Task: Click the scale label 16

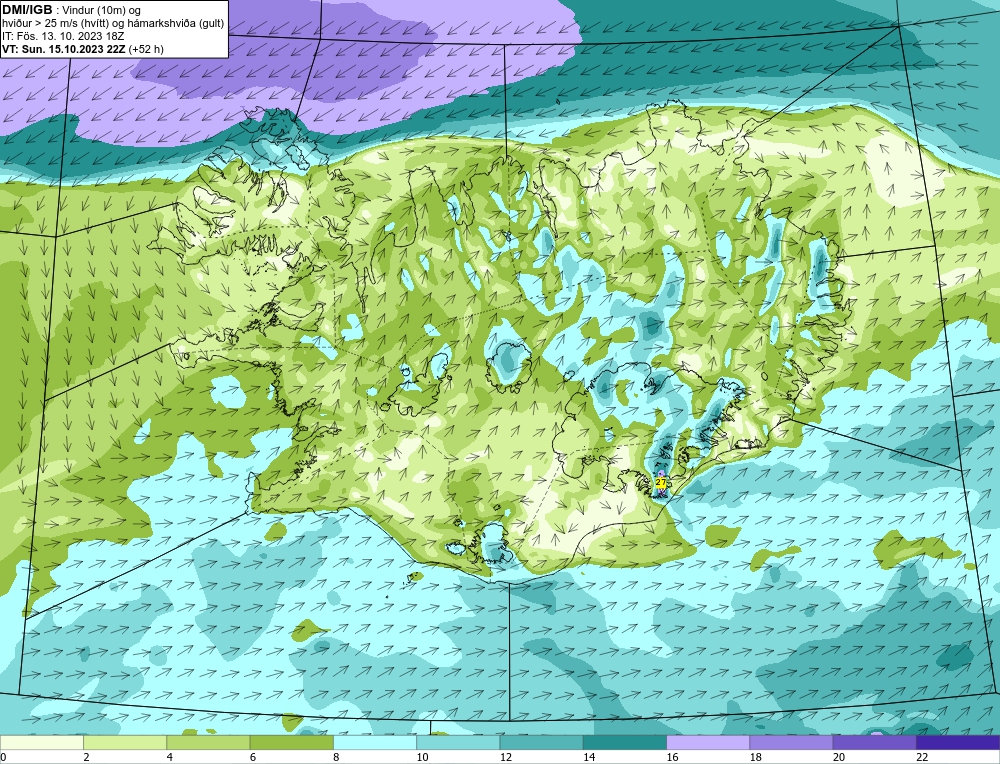Action: point(672,757)
